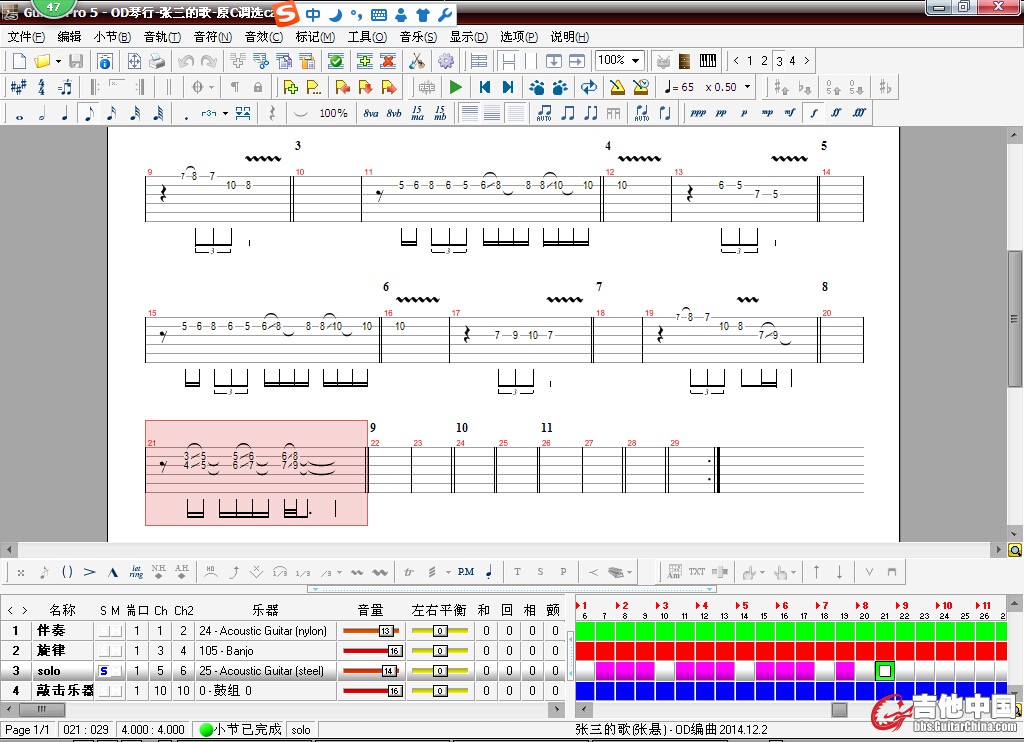The width and height of the screenshot is (1024, 742).
Task: Switch to track tab 4
Action: pos(792,61)
